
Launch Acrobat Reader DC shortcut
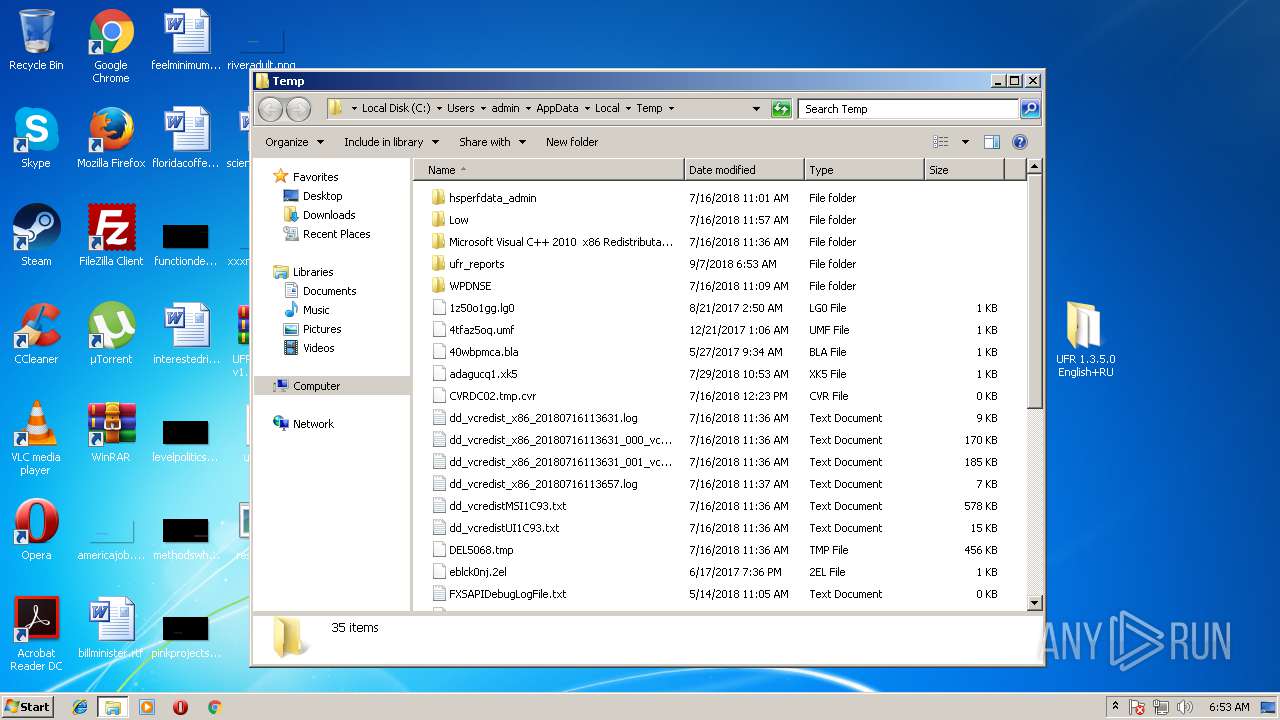click(x=36, y=634)
